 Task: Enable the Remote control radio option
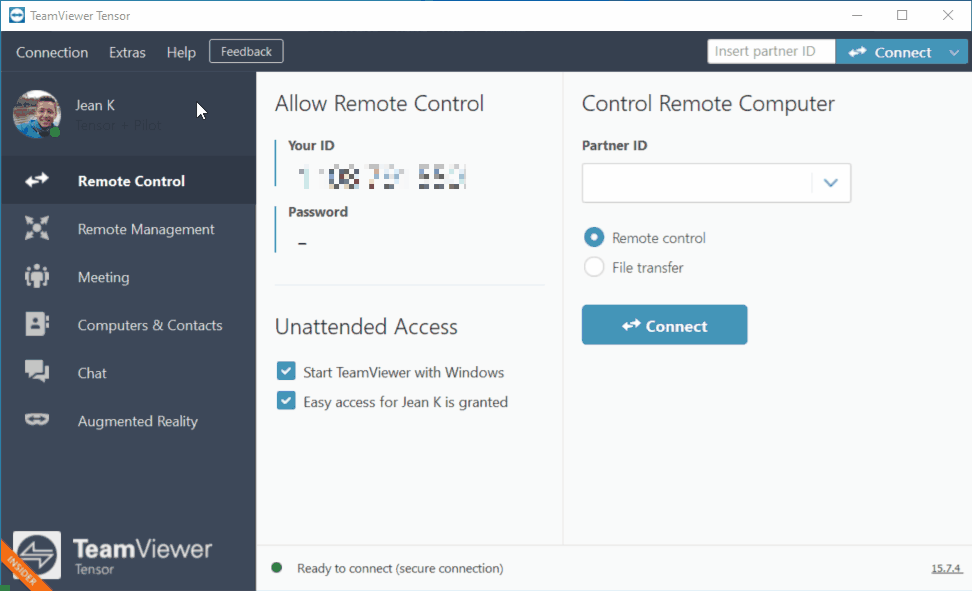tap(593, 238)
